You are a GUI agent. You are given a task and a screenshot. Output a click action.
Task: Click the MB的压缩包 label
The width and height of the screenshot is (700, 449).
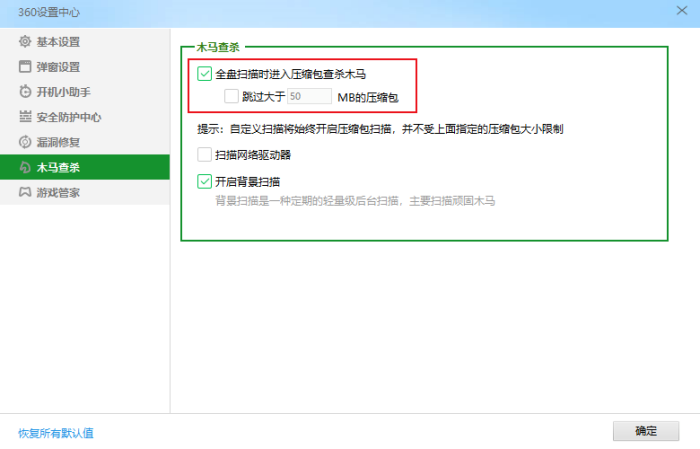pos(368,97)
